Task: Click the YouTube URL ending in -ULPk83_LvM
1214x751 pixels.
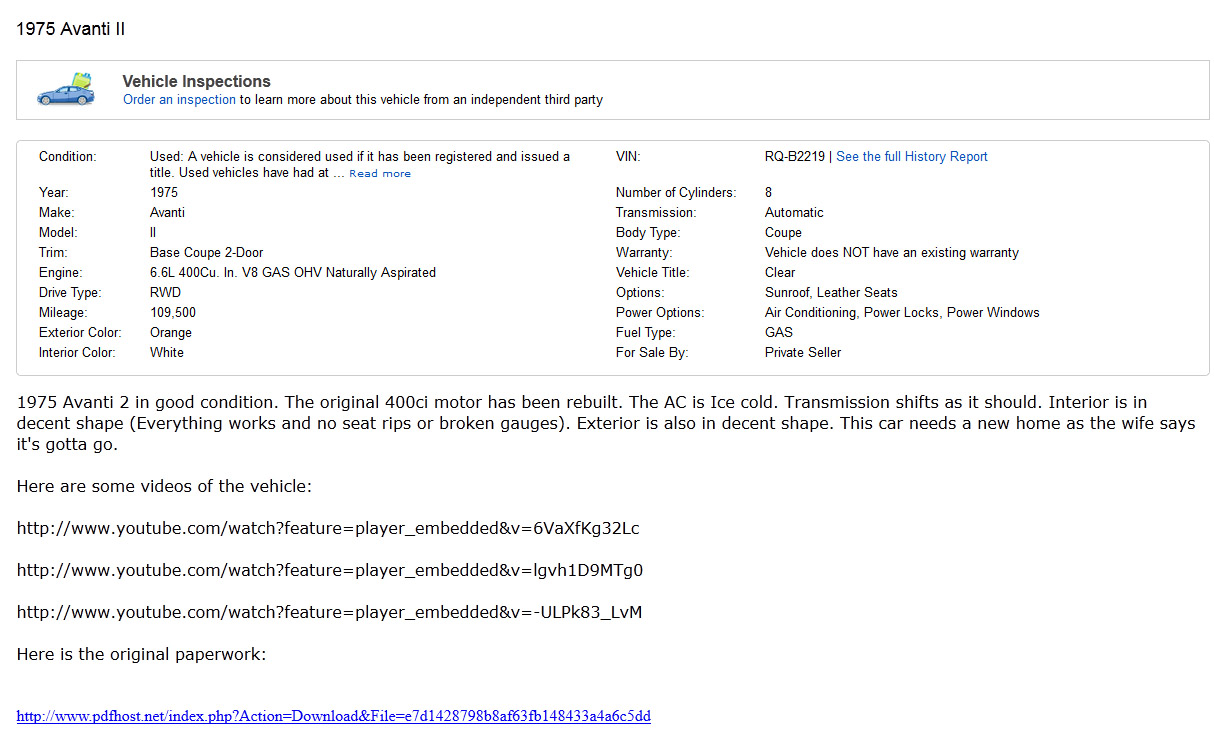Action: [x=329, y=613]
